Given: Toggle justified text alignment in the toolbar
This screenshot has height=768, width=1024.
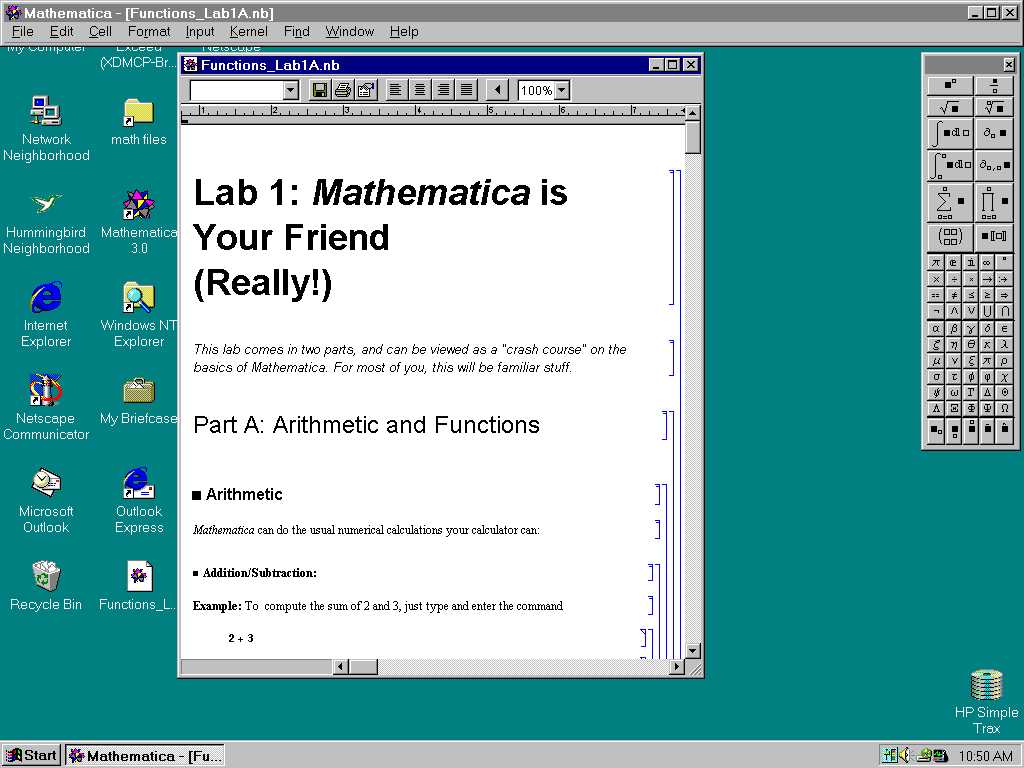Looking at the screenshot, I should tap(466, 89).
